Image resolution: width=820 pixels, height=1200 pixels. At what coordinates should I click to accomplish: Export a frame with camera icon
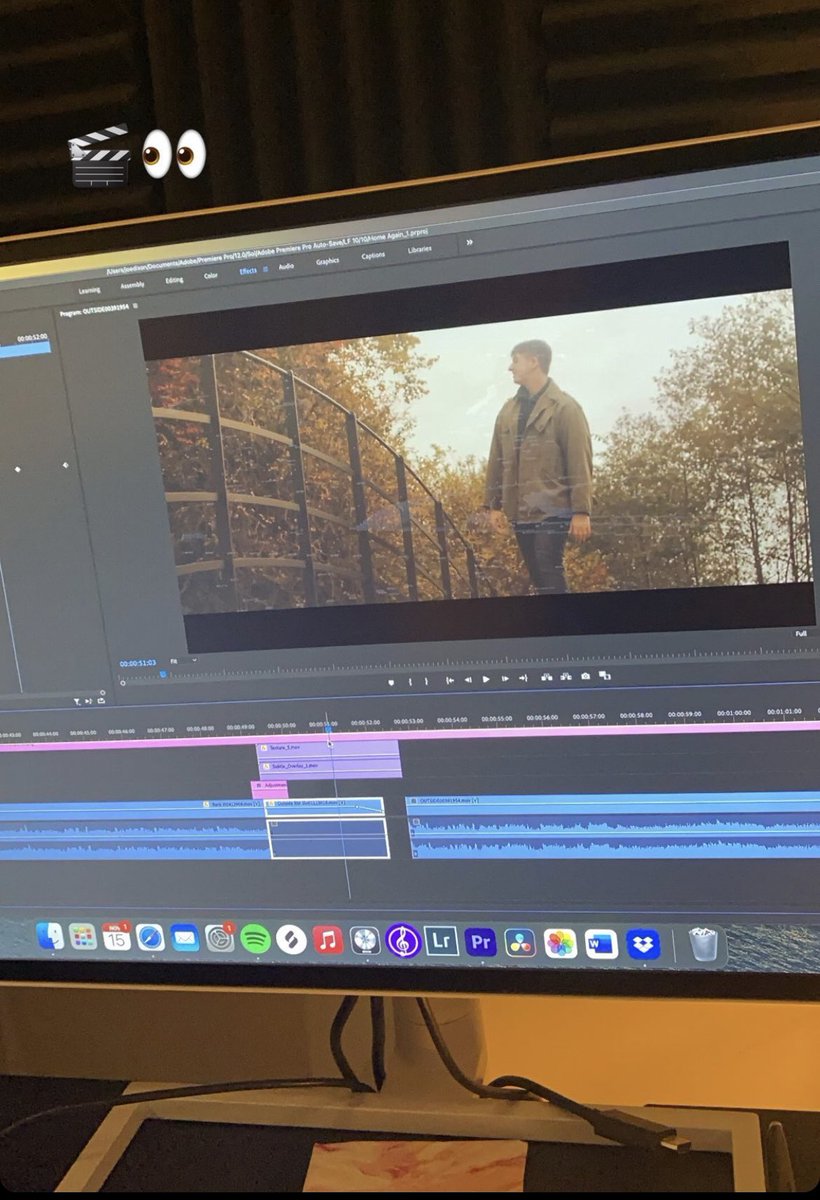point(585,676)
